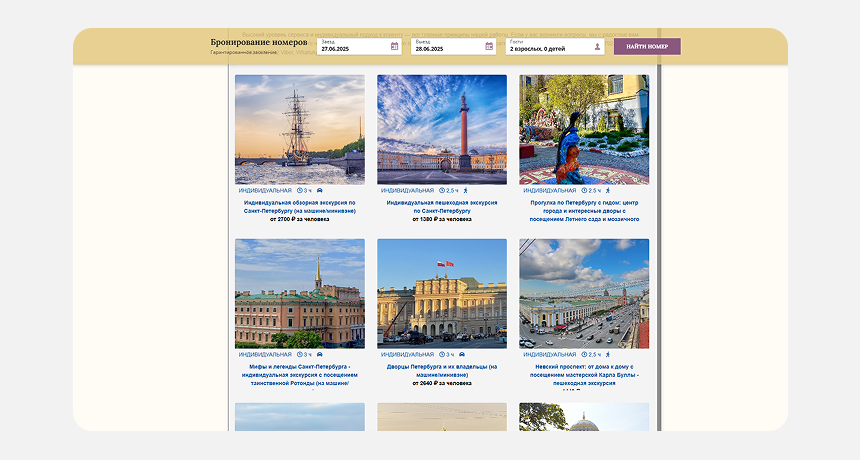Image resolution: width=860 pixels, height=460 pixels.
Task: Click the car icon under the Мифы и легенды tour
Action: point(320,355)
